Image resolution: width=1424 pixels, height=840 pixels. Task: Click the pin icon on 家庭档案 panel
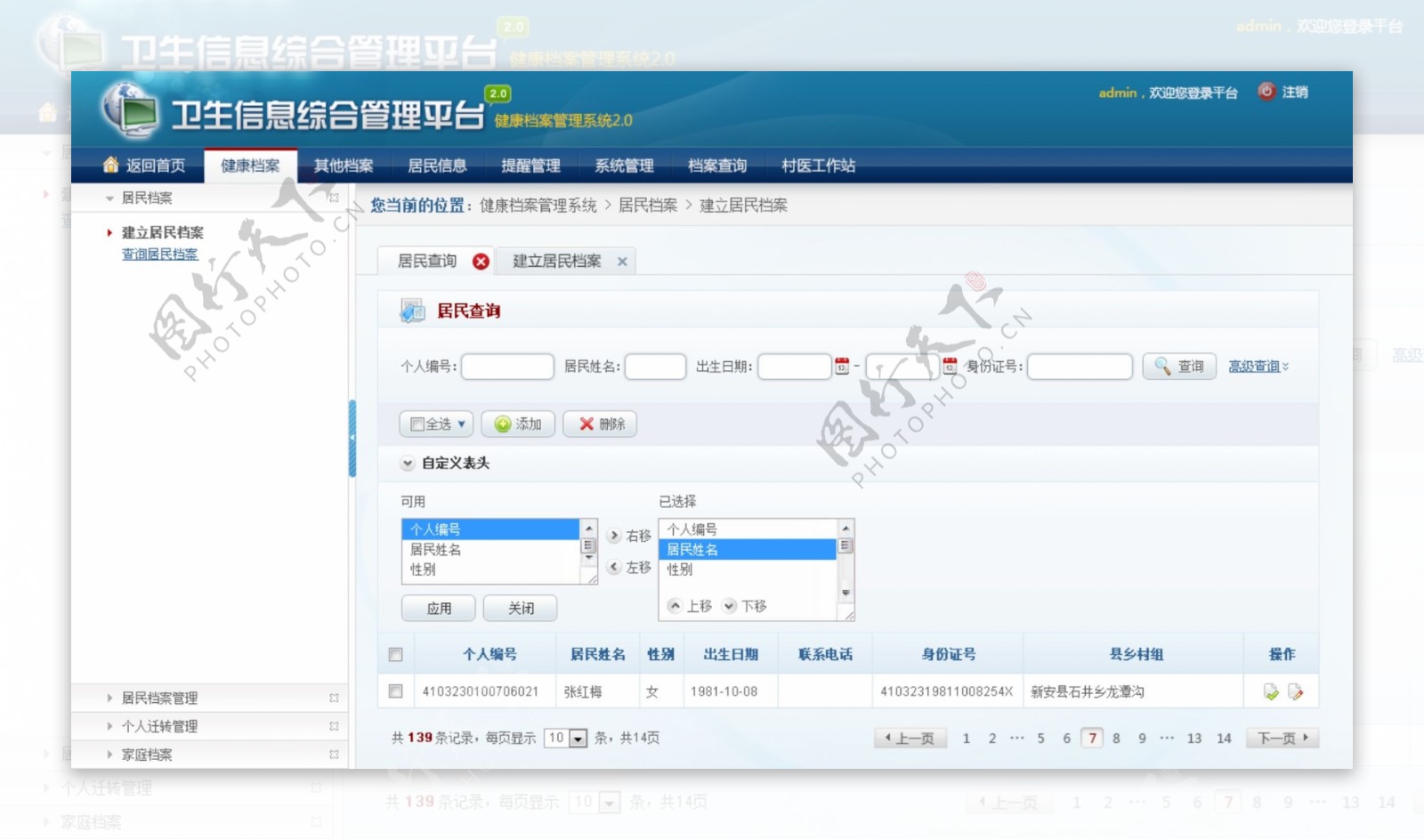334,755
